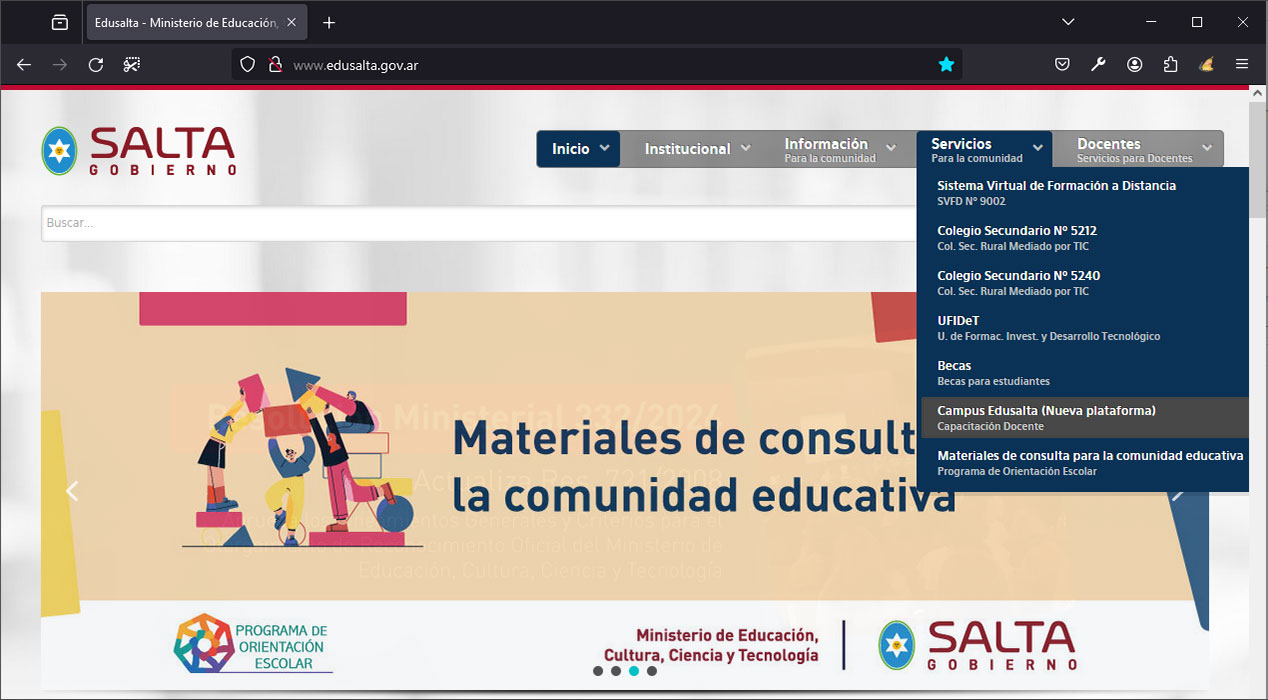This screenshot has height=700, width=1268.
Task: Show the previous carousel slide
Action: (x=72, y=491)
